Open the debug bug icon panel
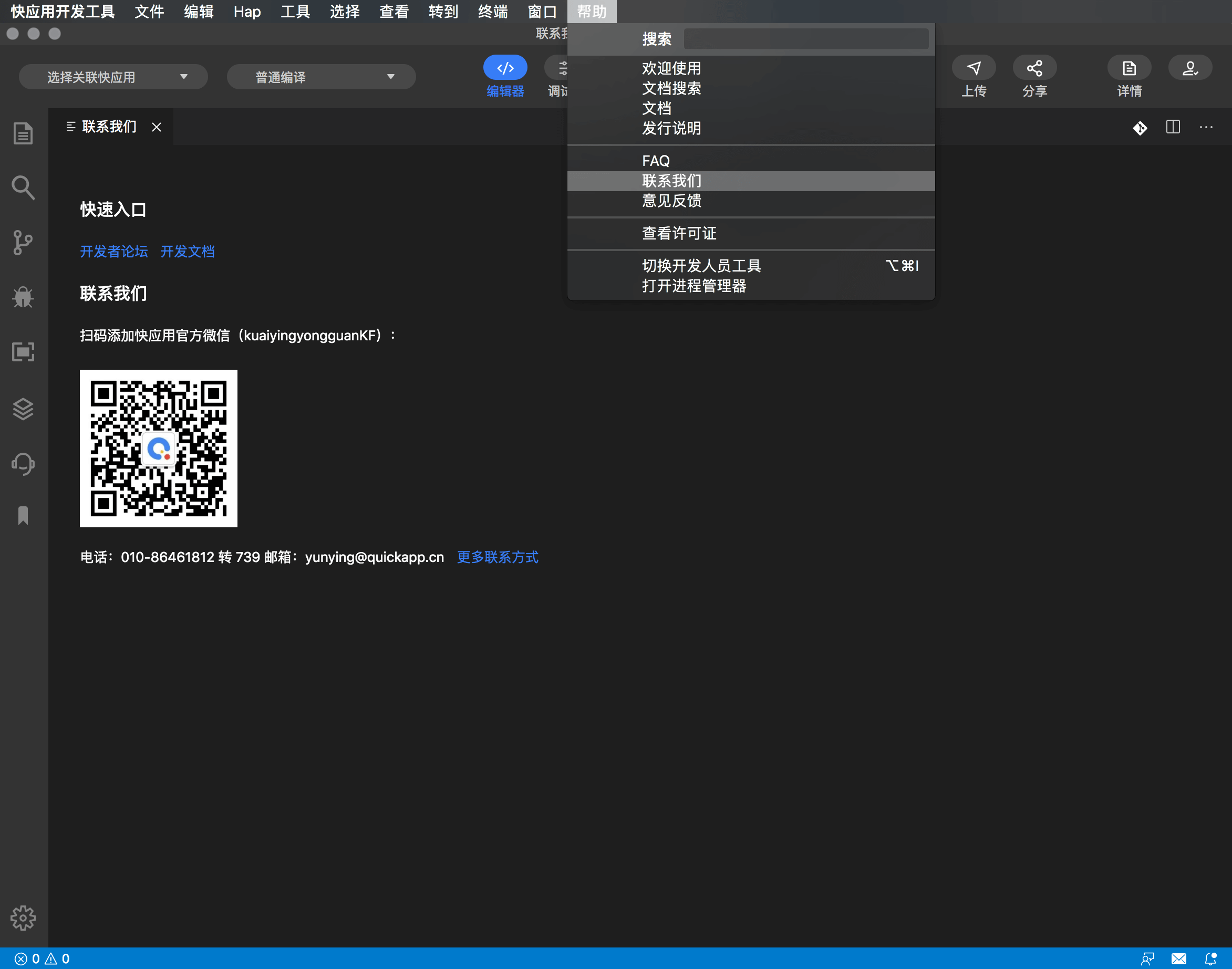This screenshot has width=1232, height=969. [23, 297]
